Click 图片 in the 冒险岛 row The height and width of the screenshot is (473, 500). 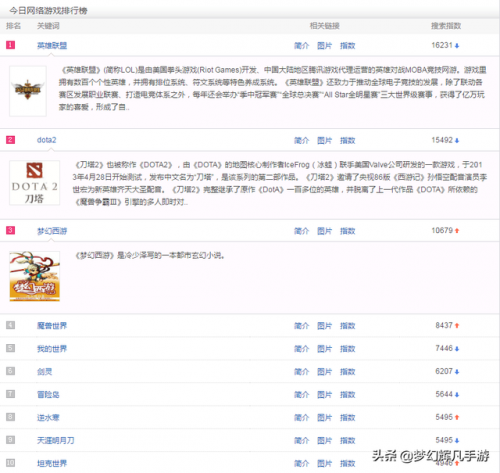[x=324, y=394]
